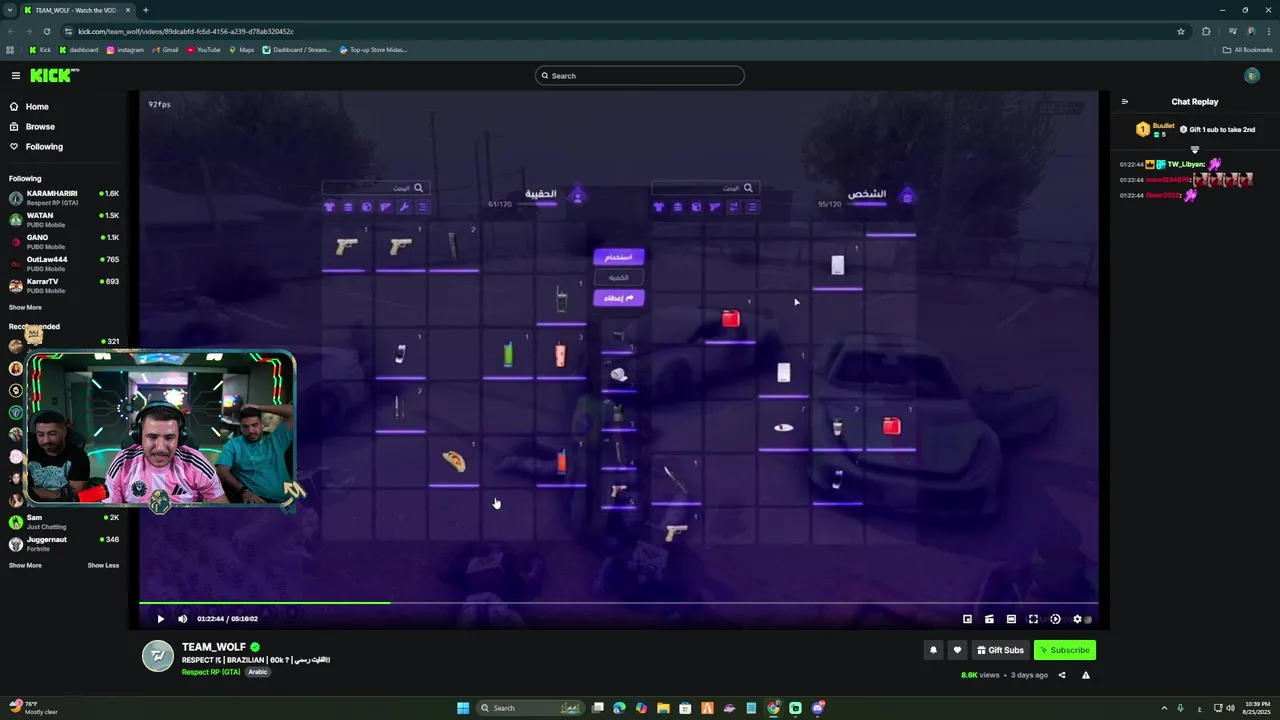Mute the video player volume

click(182, 619)
